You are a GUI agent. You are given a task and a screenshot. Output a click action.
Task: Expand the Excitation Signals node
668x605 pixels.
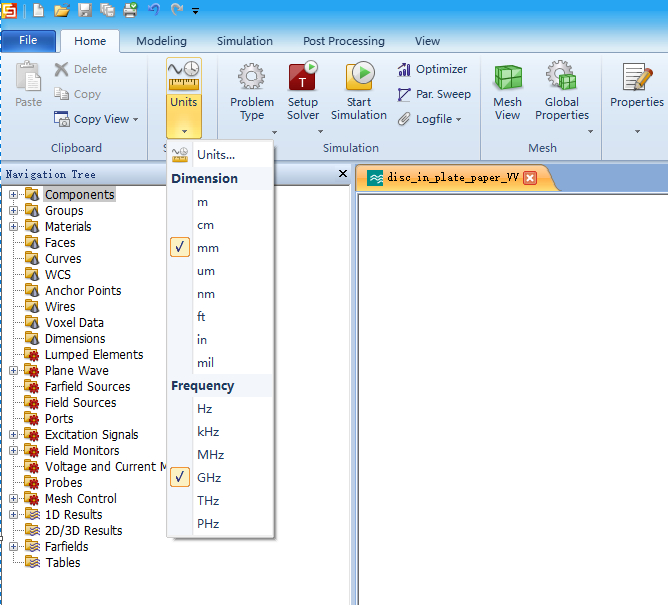coord(13,435)
